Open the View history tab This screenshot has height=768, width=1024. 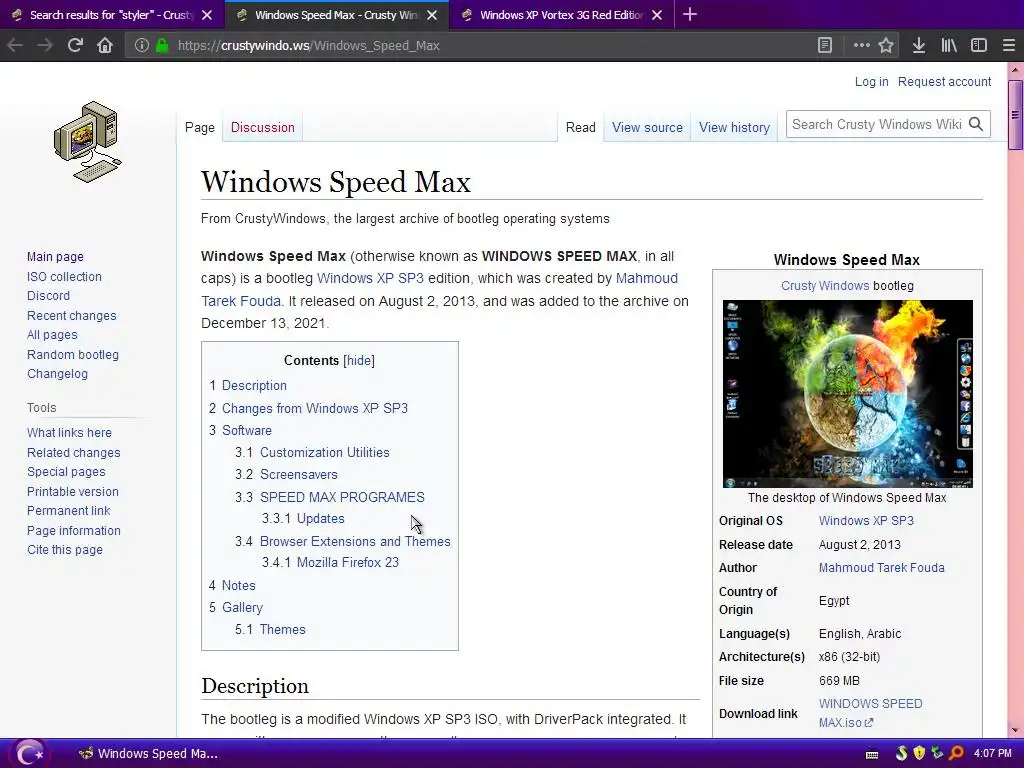tap(734, 127)
